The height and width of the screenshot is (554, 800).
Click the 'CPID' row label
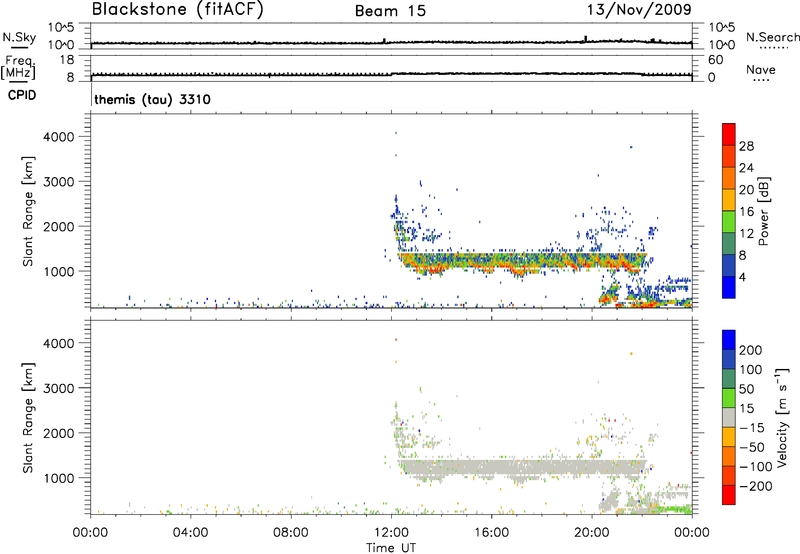(22, 95)
